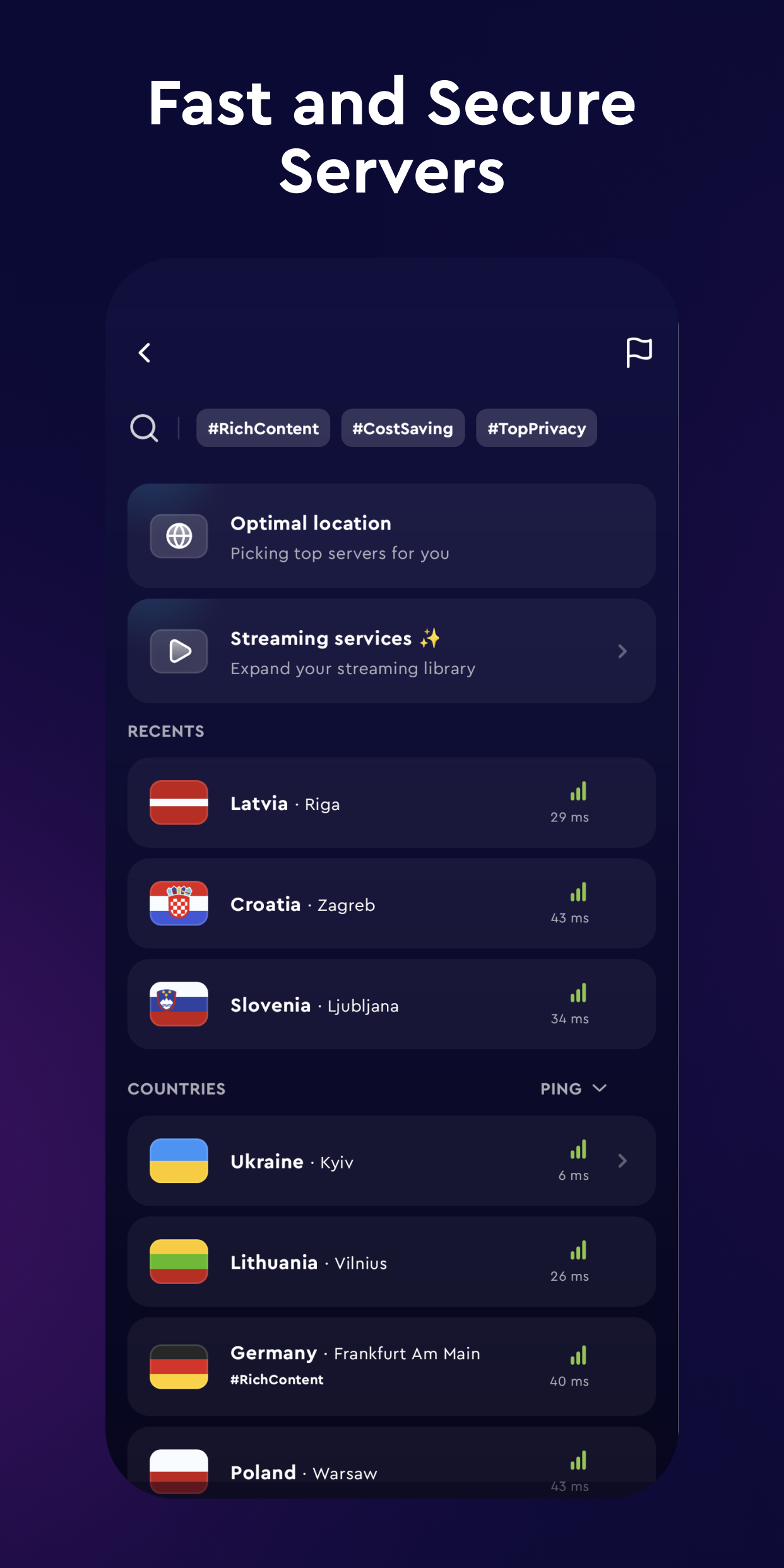The height and width of the screenshot is (1568, 784).
Task: Select Poland Warsaw server row
Action: (391, 1461)
